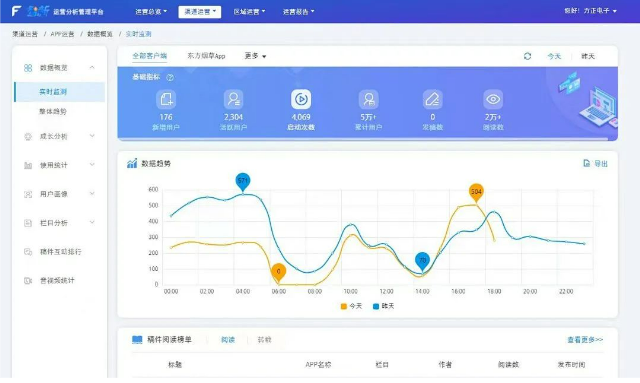
Task: Select the 阅读数 eye icon metric
Action: click(493, 99)
